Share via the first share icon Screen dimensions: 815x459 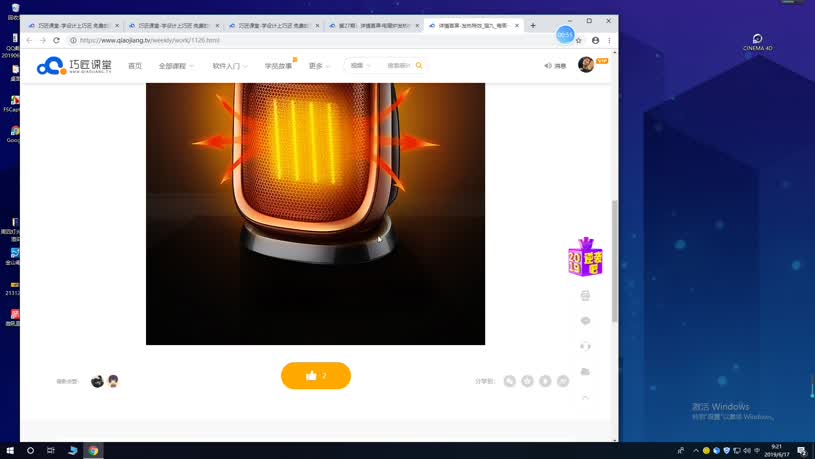coord(510,381)
